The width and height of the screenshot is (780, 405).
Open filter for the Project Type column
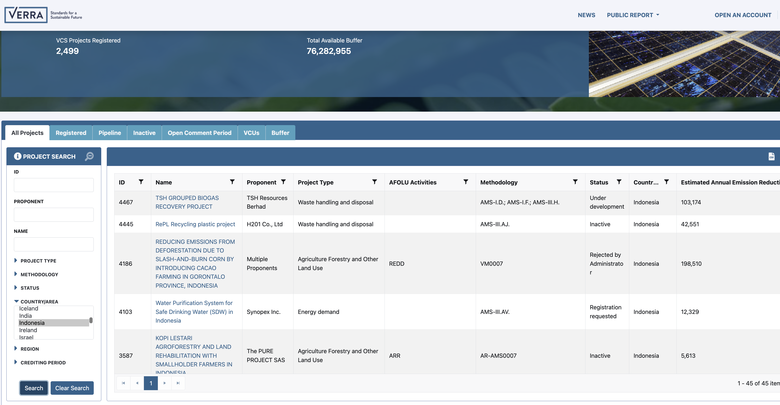[374, 182]
